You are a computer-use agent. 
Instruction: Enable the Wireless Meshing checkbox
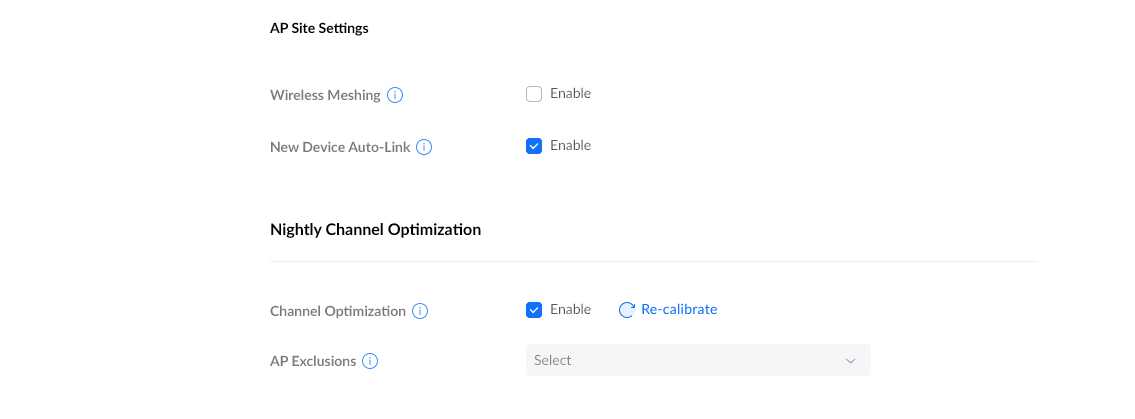coord(534,94)
